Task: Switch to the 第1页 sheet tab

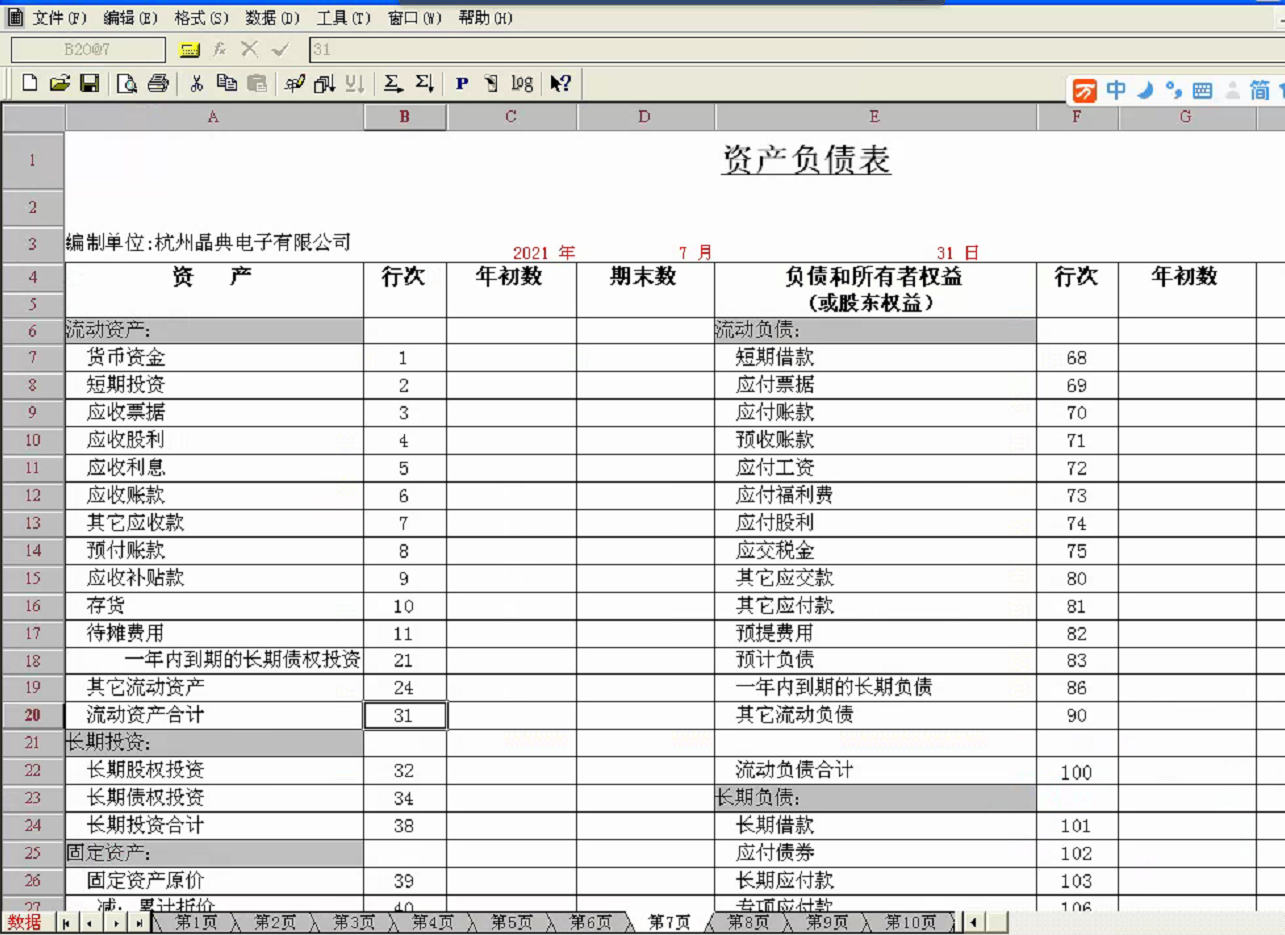Action: pos(195,922)
